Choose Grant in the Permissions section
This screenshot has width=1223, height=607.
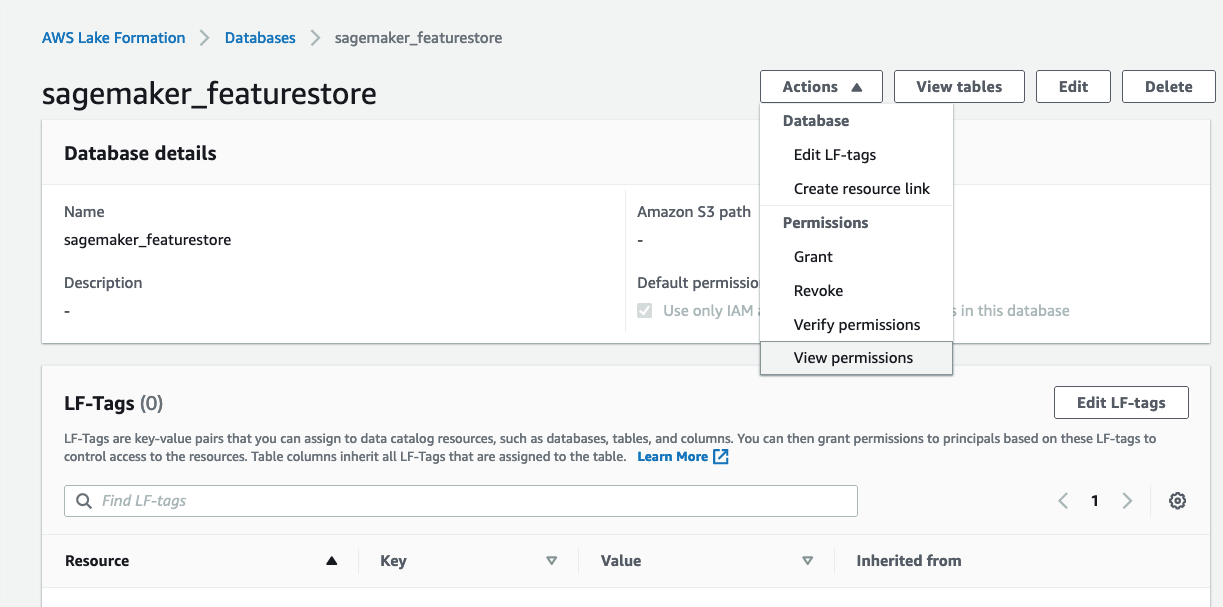pyautogui.click(x=813, y=257)
